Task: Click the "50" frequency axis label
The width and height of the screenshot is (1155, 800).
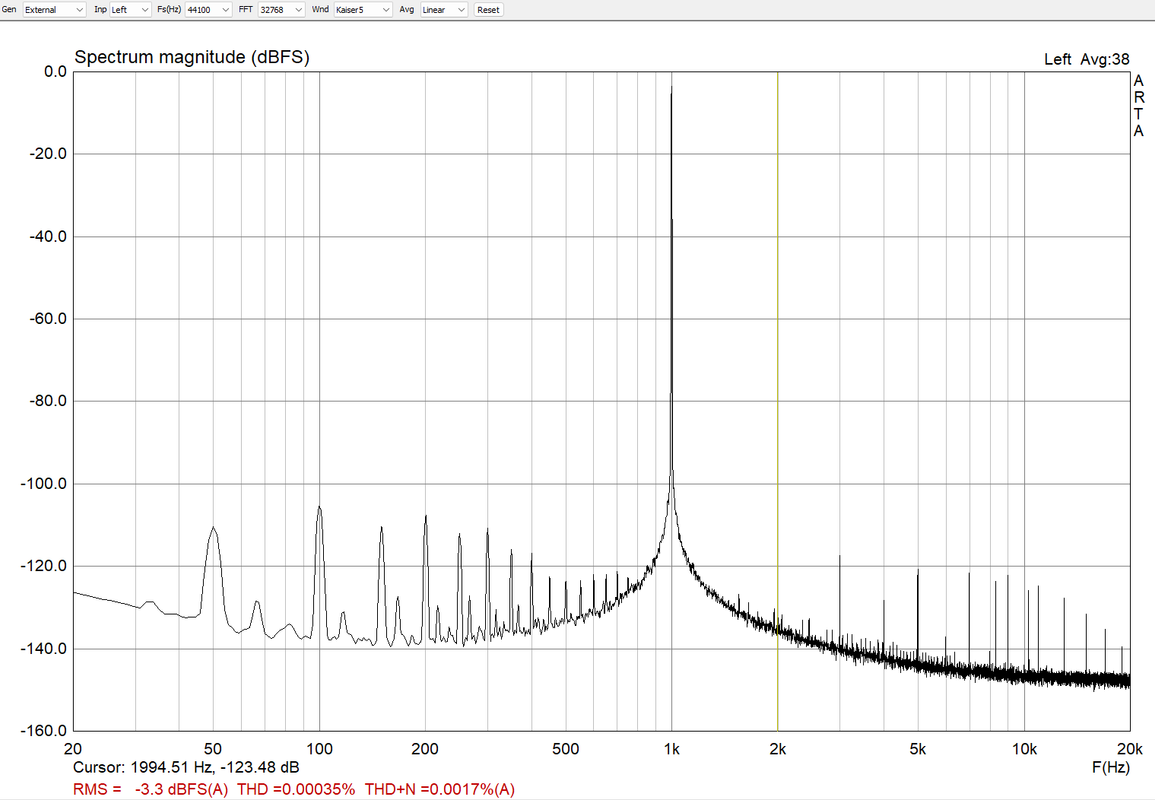Action: coord(213,749)
